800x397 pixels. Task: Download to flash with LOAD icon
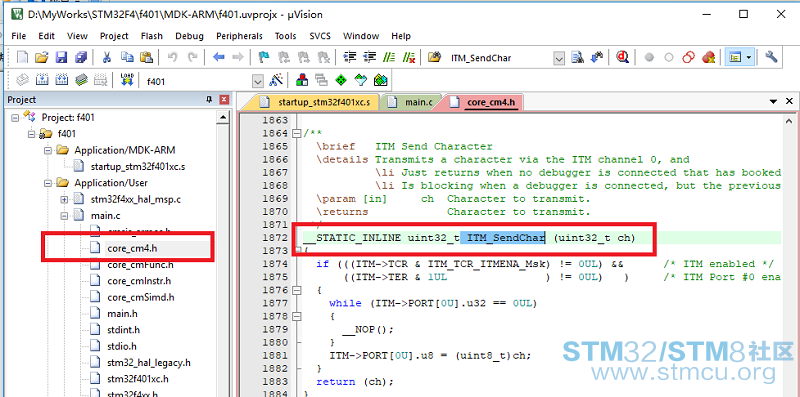[x=127, y=80]
